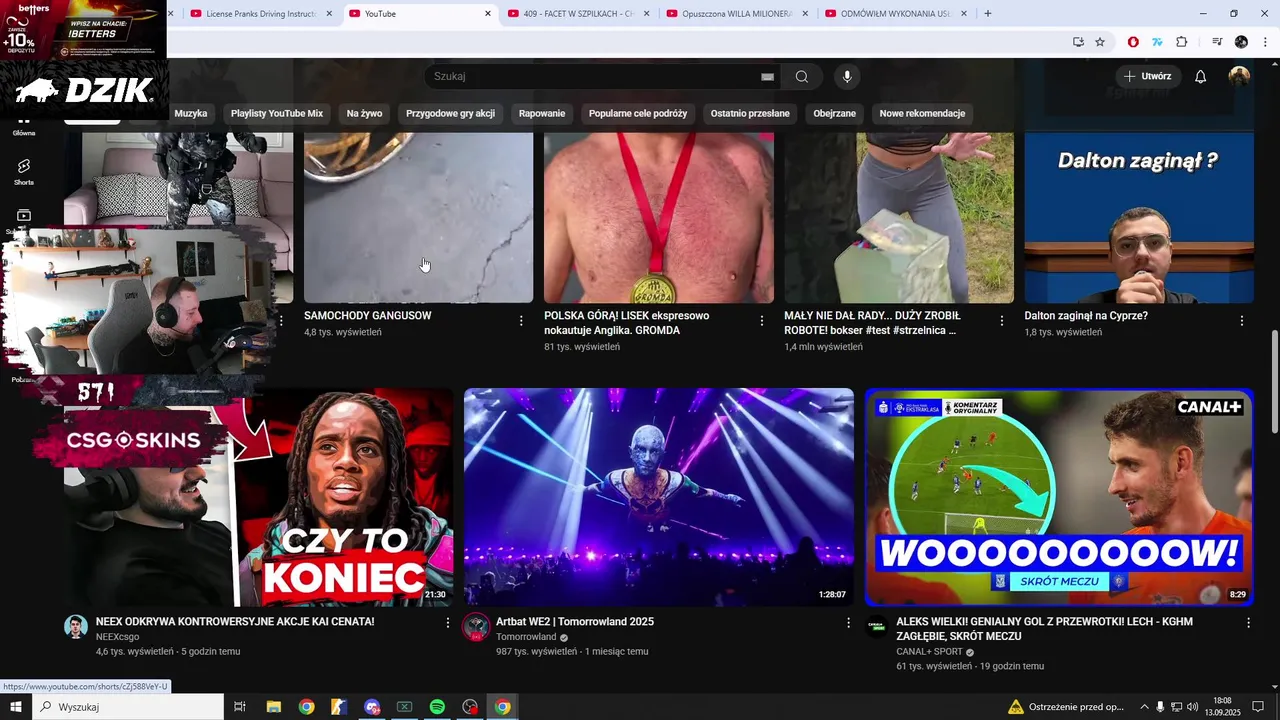Open the red Opera-style extension icon
Viewport: 1280px width, 720px height.
point(1133,42)
